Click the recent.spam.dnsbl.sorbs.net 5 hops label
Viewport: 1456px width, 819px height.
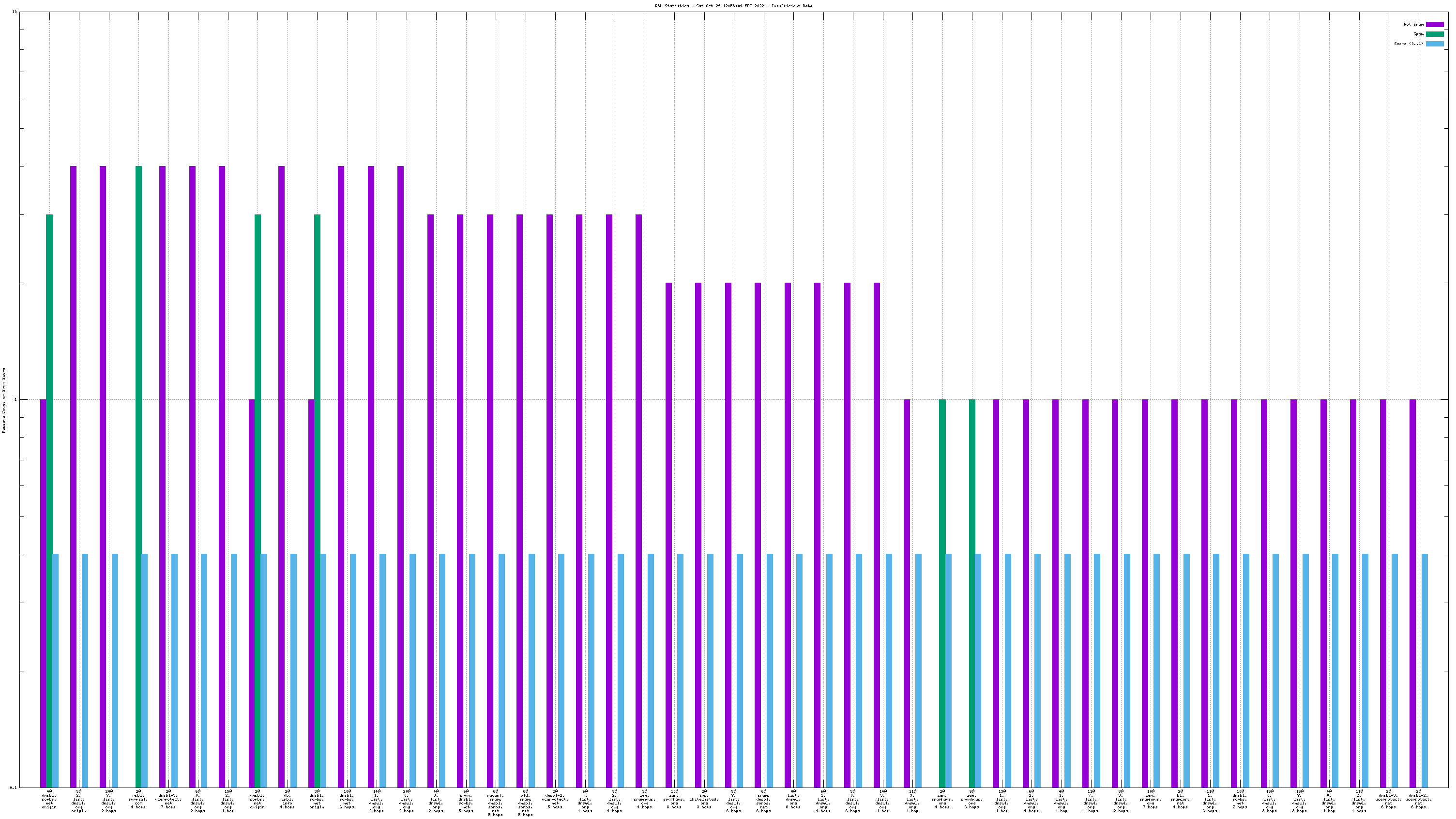496,803
